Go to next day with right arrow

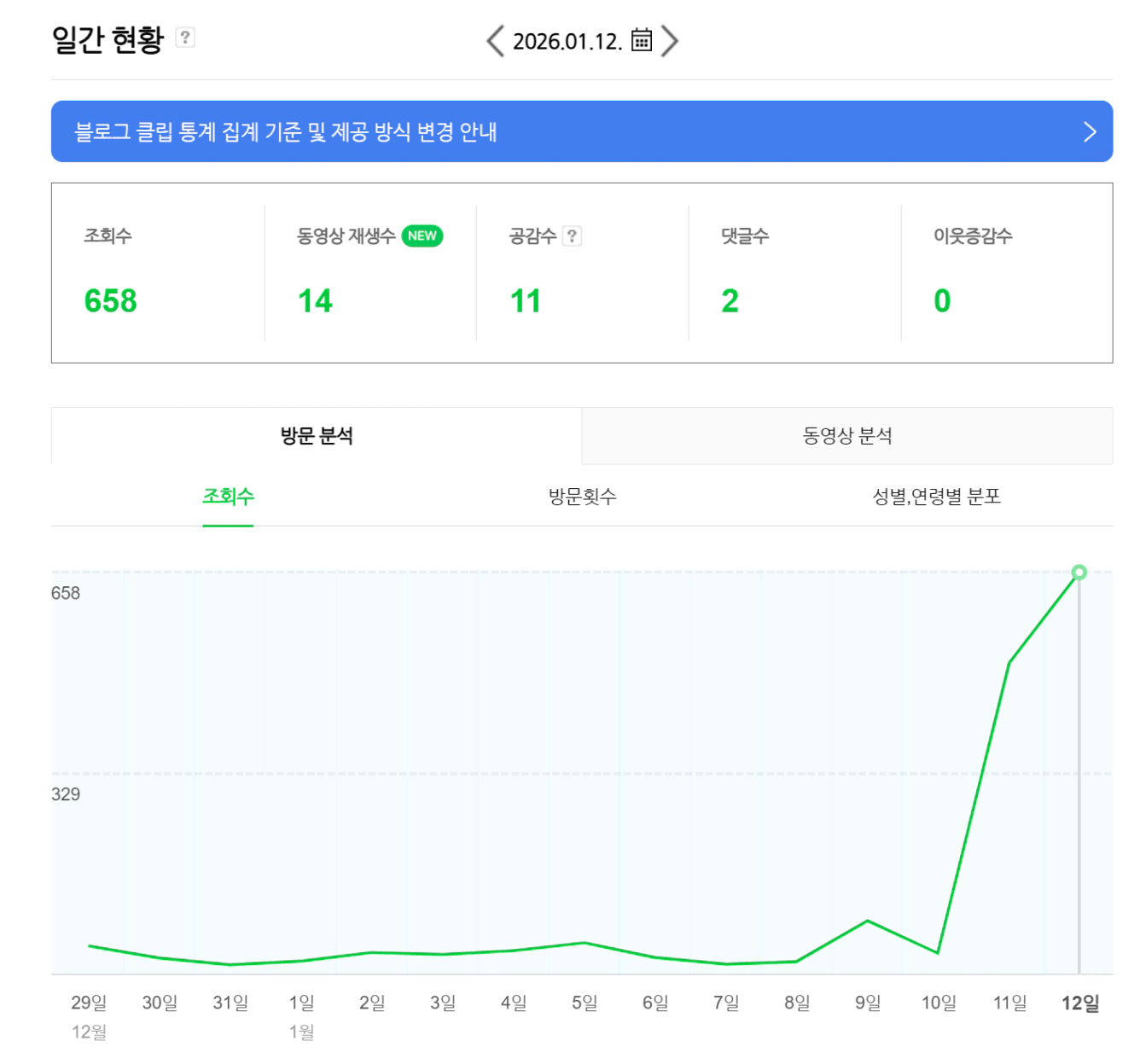(x=670, y=41)
